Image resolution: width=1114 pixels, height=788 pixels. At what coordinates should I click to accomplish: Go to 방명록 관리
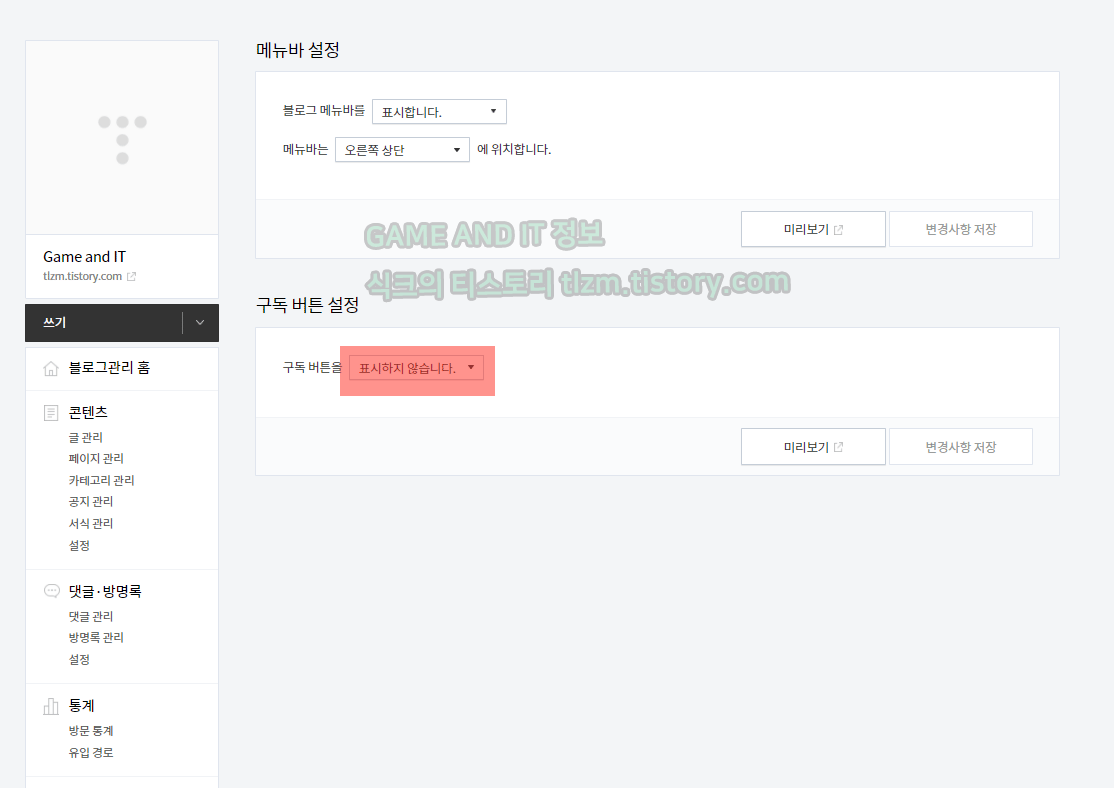click(96, 637)
